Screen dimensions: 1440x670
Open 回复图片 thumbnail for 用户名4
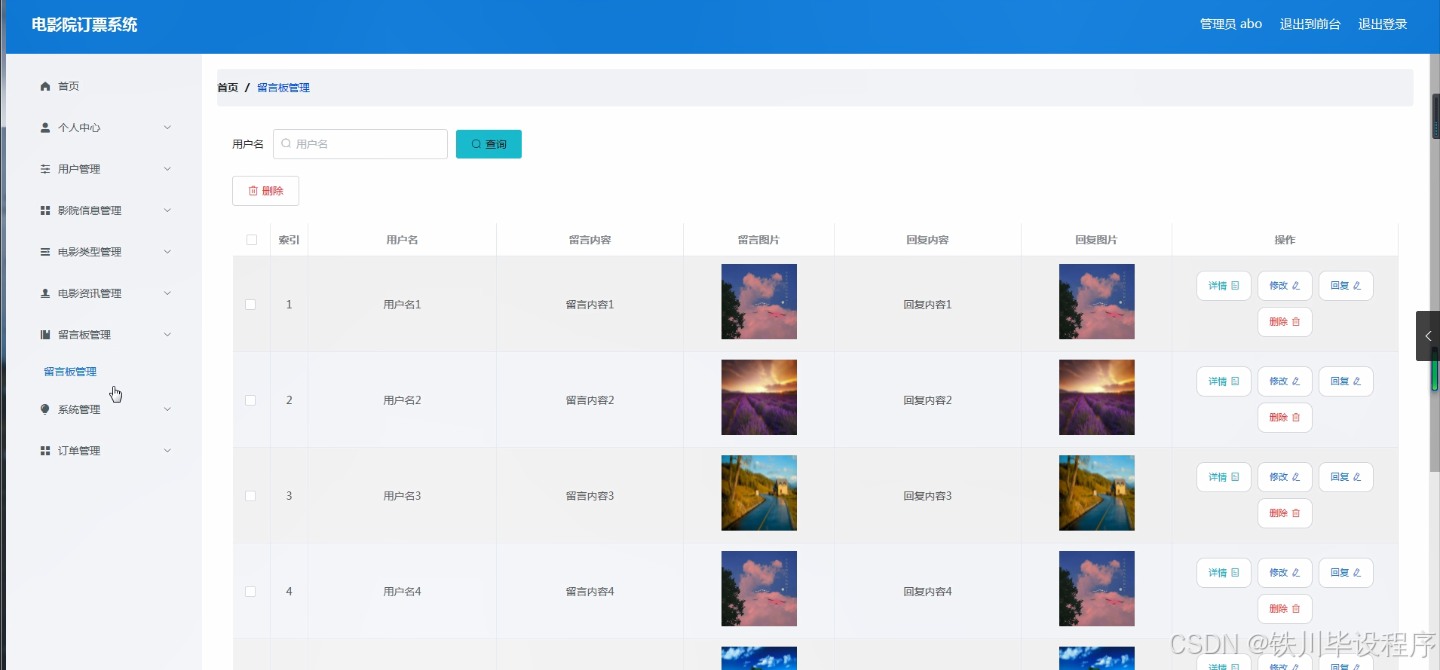coord(1097,589)
